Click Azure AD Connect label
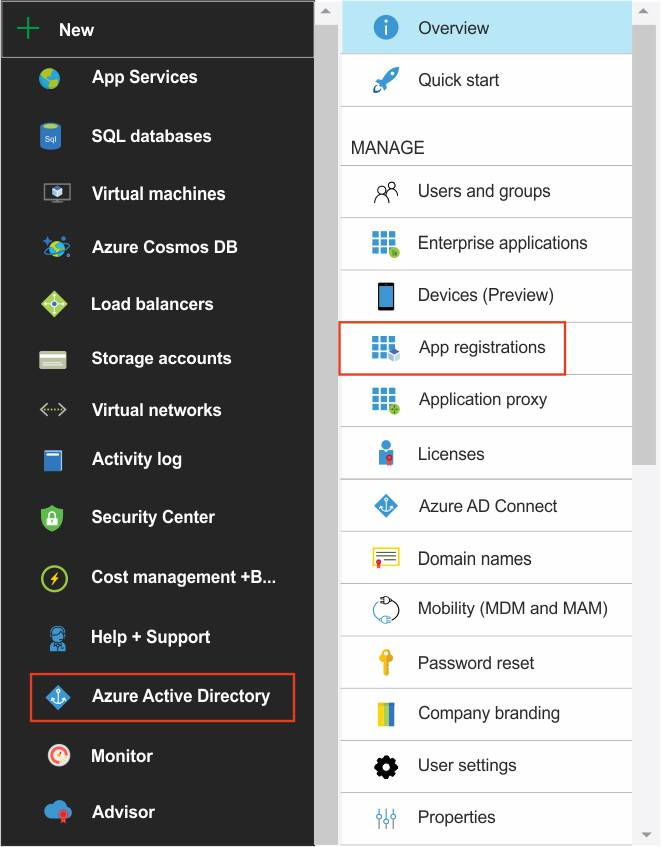Screen dimensions: 661x847 click(488, 506)
